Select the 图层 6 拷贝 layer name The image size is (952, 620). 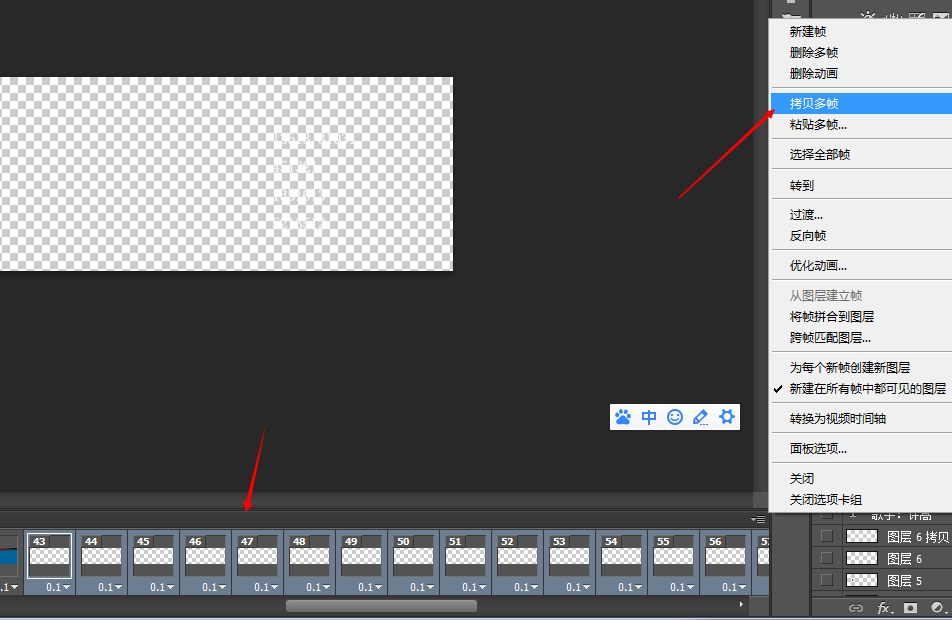point(918,537)
